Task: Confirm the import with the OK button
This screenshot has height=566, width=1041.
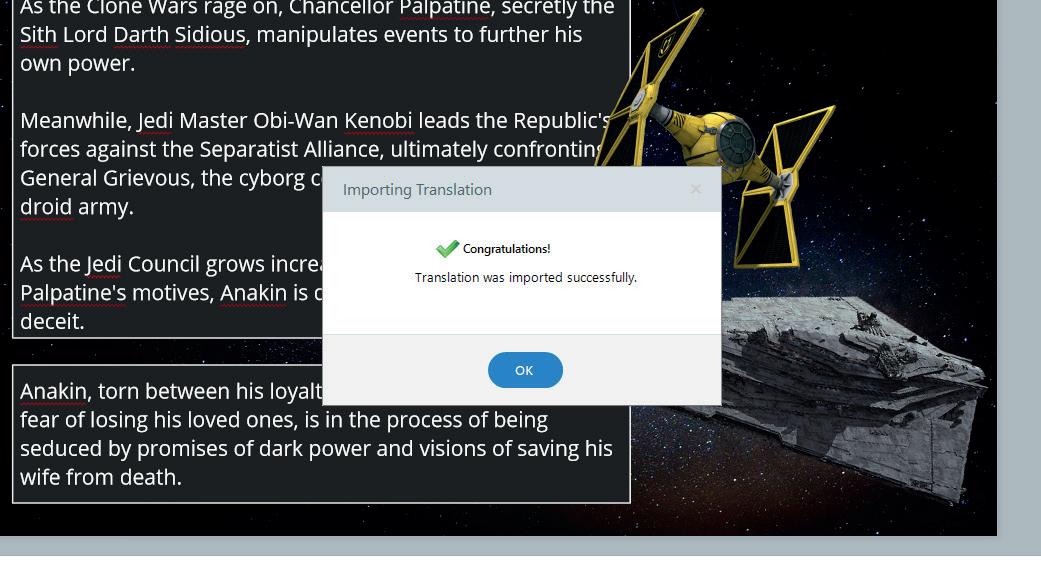Action: pos(525,370)
